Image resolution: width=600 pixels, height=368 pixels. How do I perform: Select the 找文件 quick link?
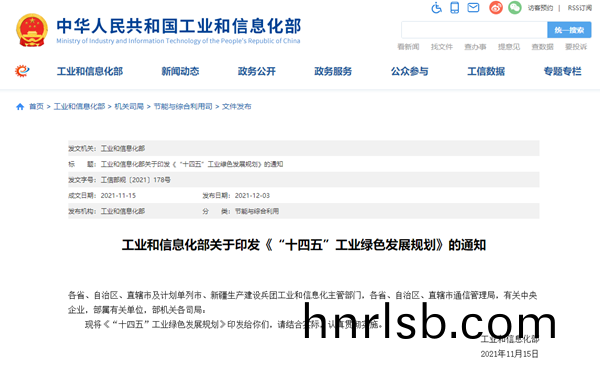[442, 47]
